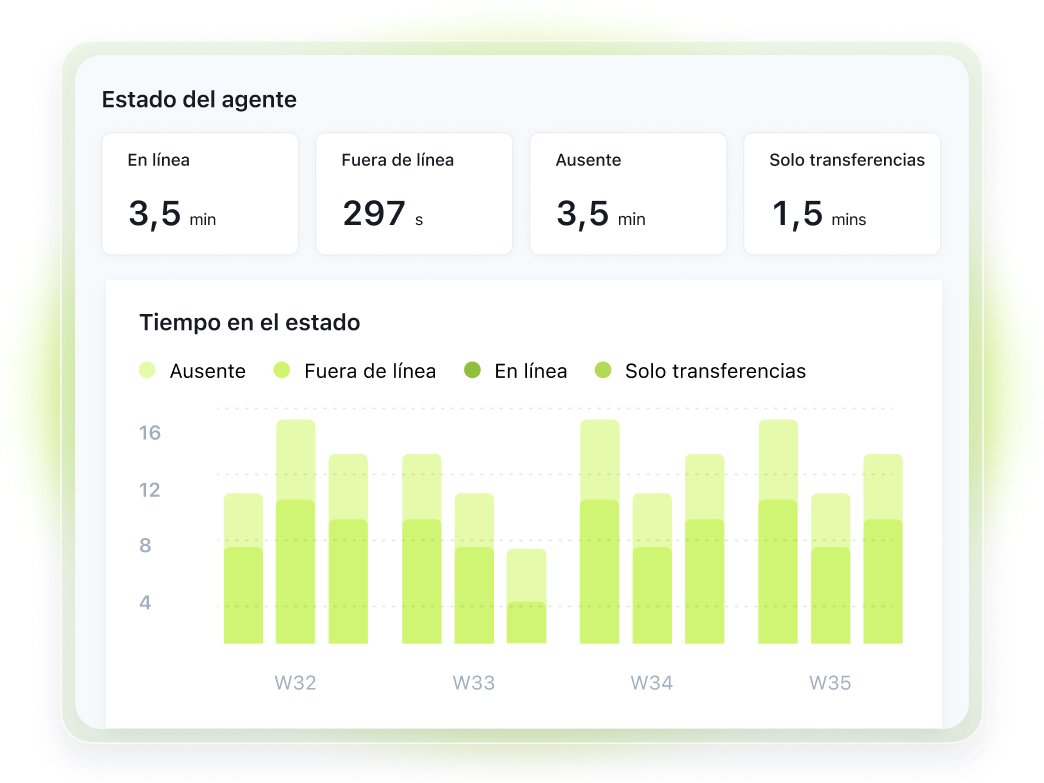Click the Ausente legend color dot
This screenshot has width=1044, height=783.
(x=147, y=371)
